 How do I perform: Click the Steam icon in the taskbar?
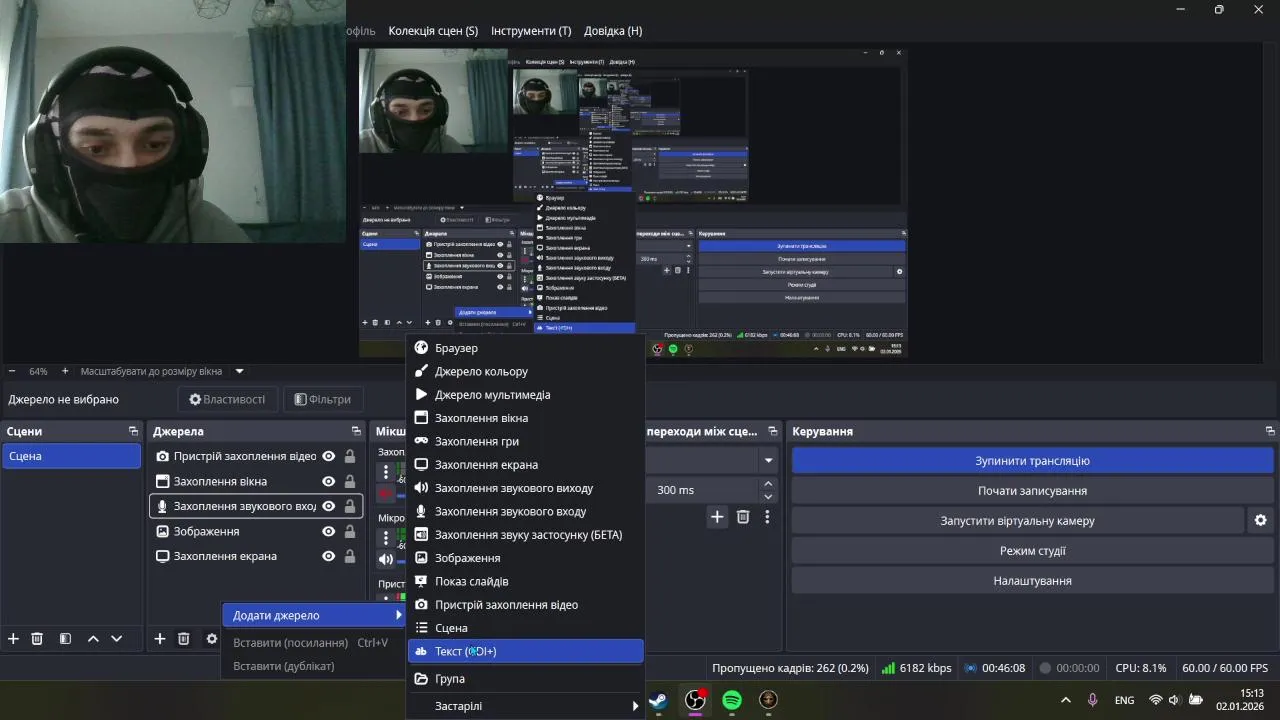tap(658, 700)
